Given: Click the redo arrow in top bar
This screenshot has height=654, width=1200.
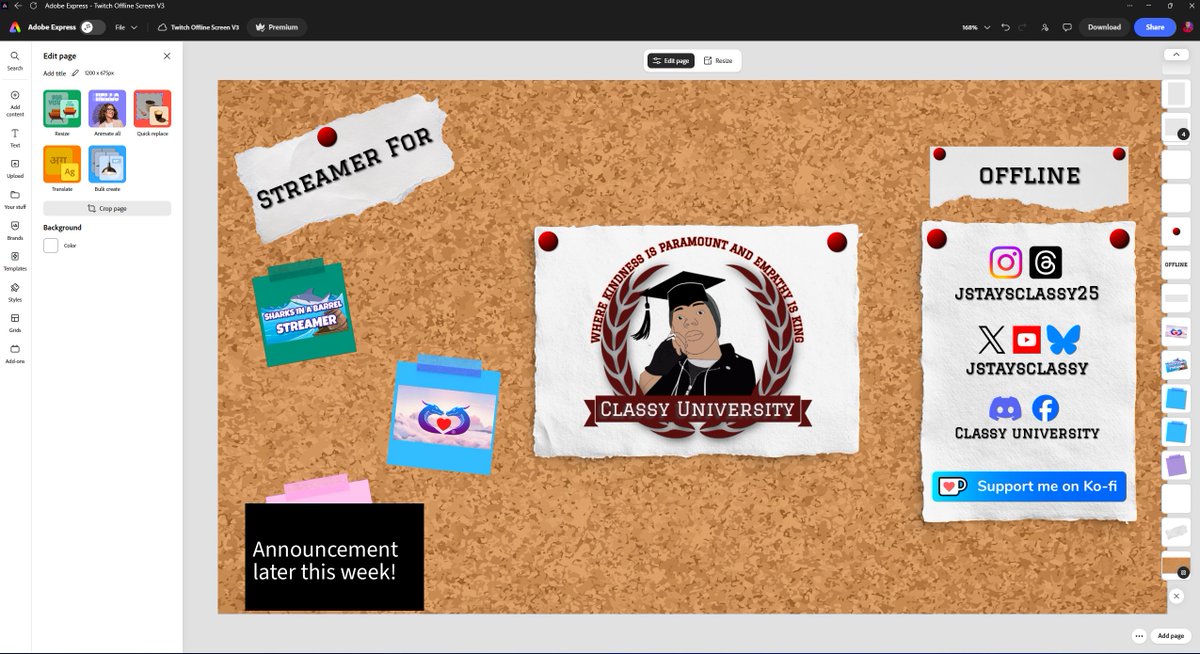Looking at the screenshot, I should 1023,27.
